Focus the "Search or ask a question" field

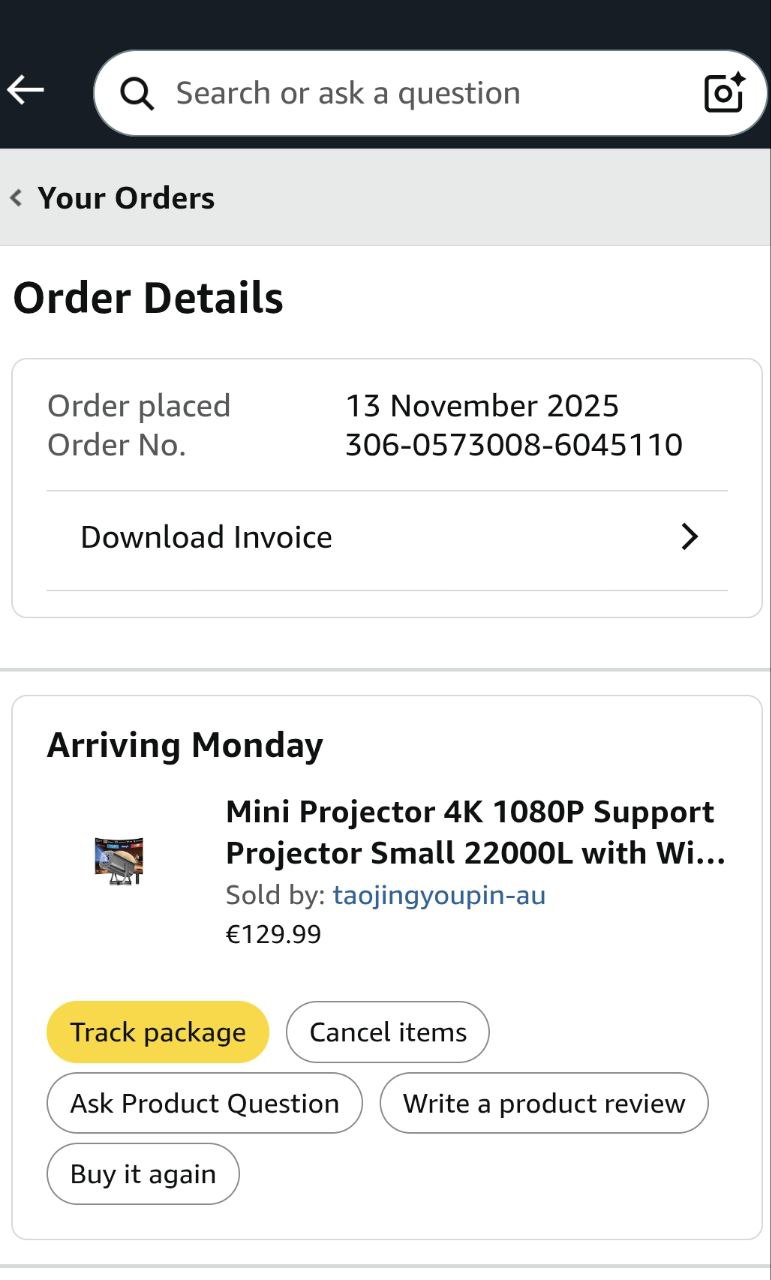tap(400, 93)
